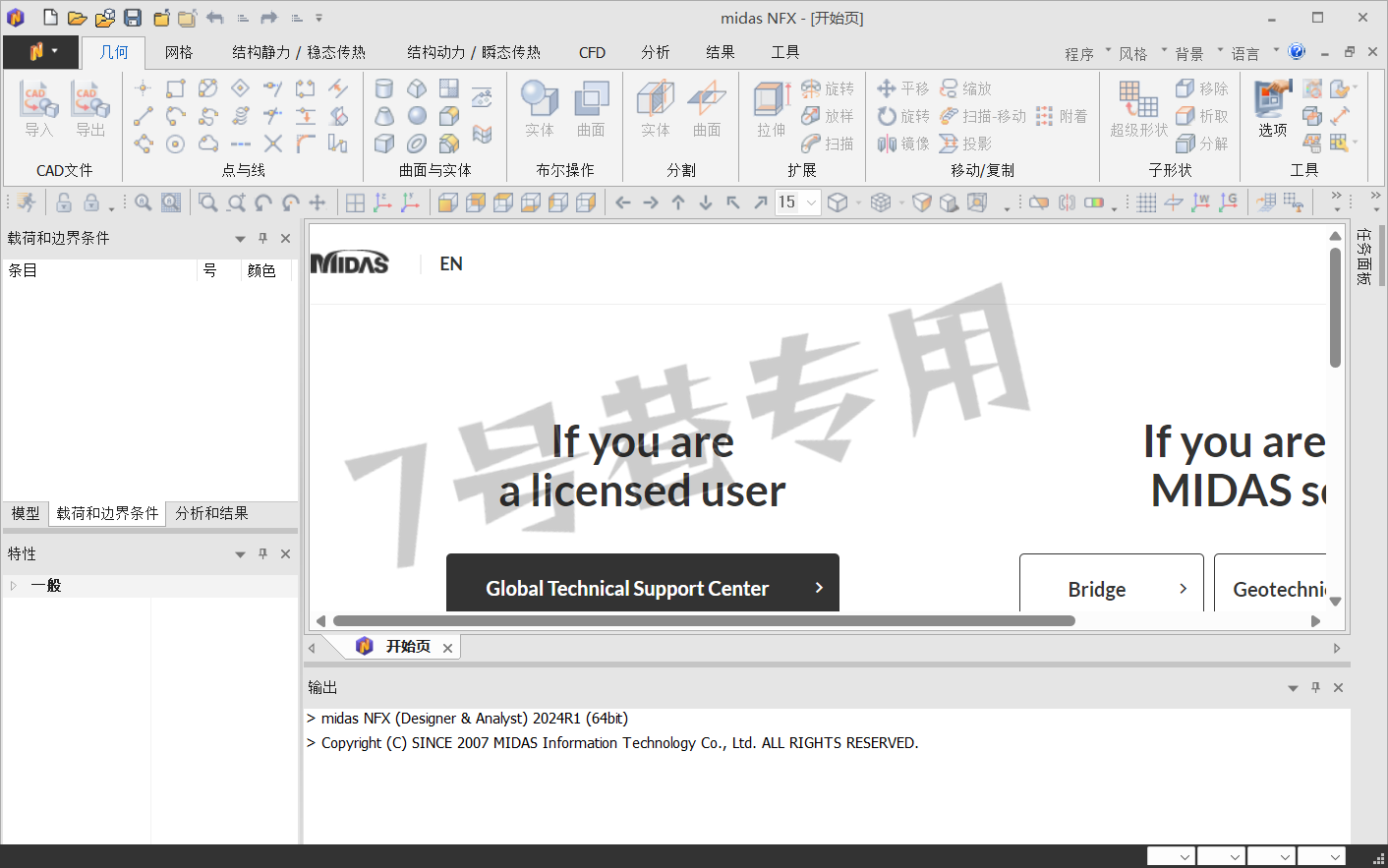1388x868 pixels.
Task: Click the new file icon in quick access
Action: point(50,18)
